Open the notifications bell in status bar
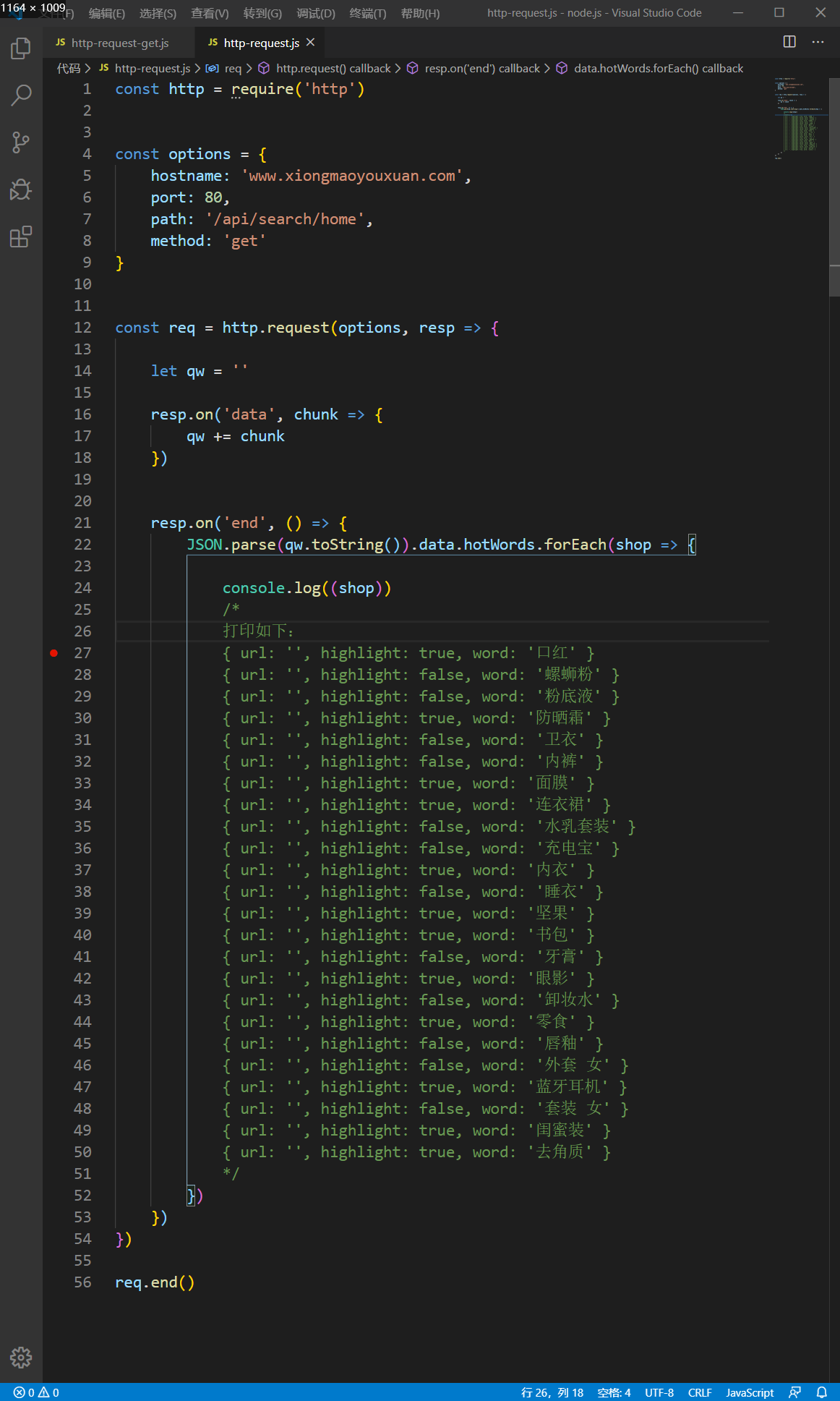 (822, 1392)
